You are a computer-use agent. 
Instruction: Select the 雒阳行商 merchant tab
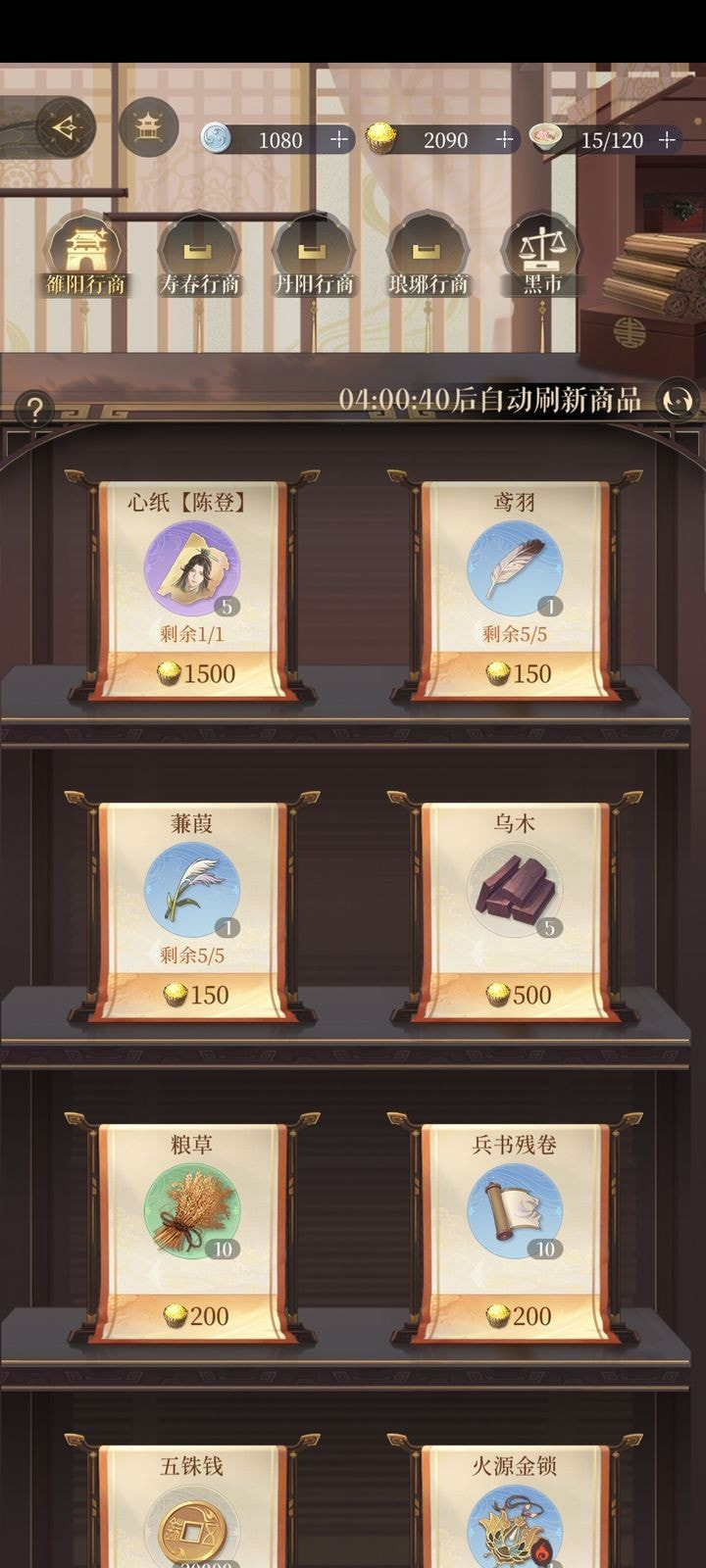[x=86, y=257]
